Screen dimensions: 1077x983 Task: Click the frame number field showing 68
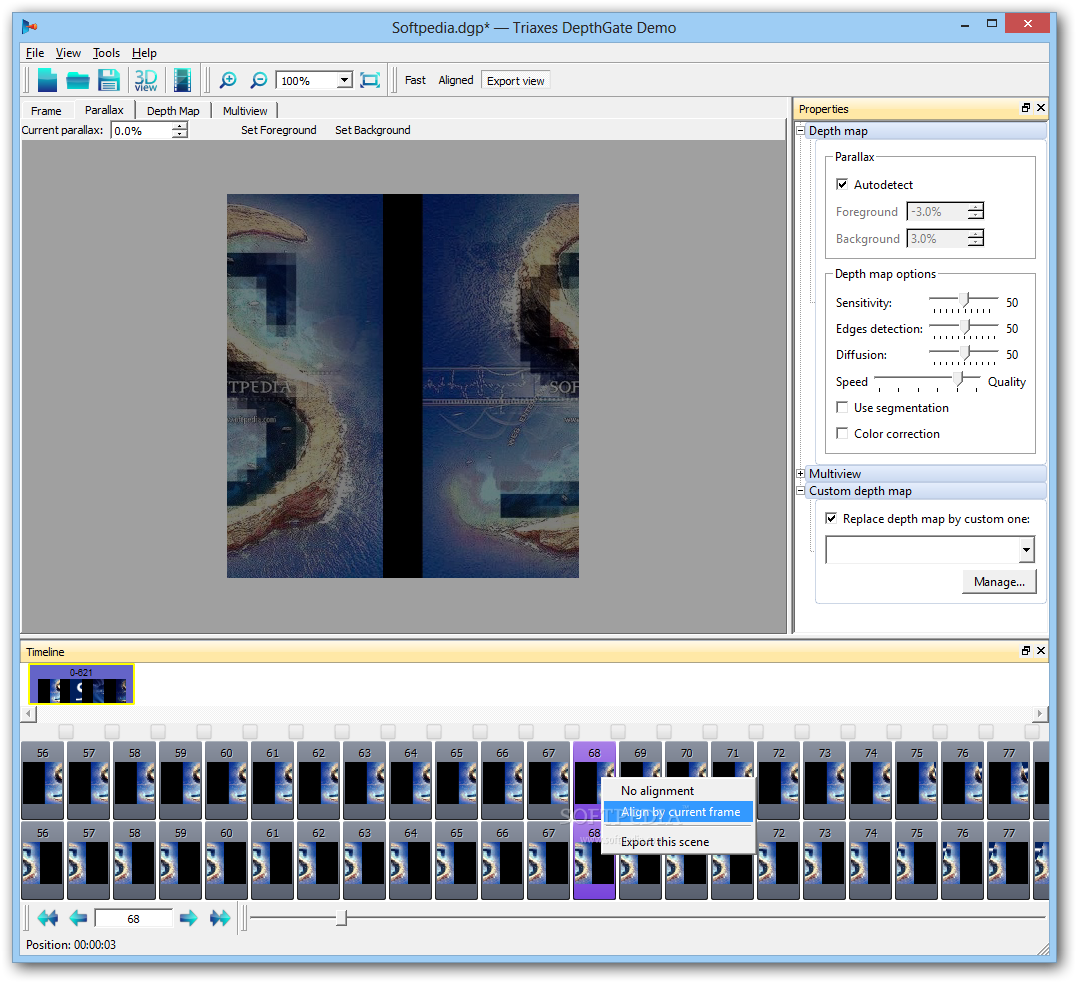(133, 918)
